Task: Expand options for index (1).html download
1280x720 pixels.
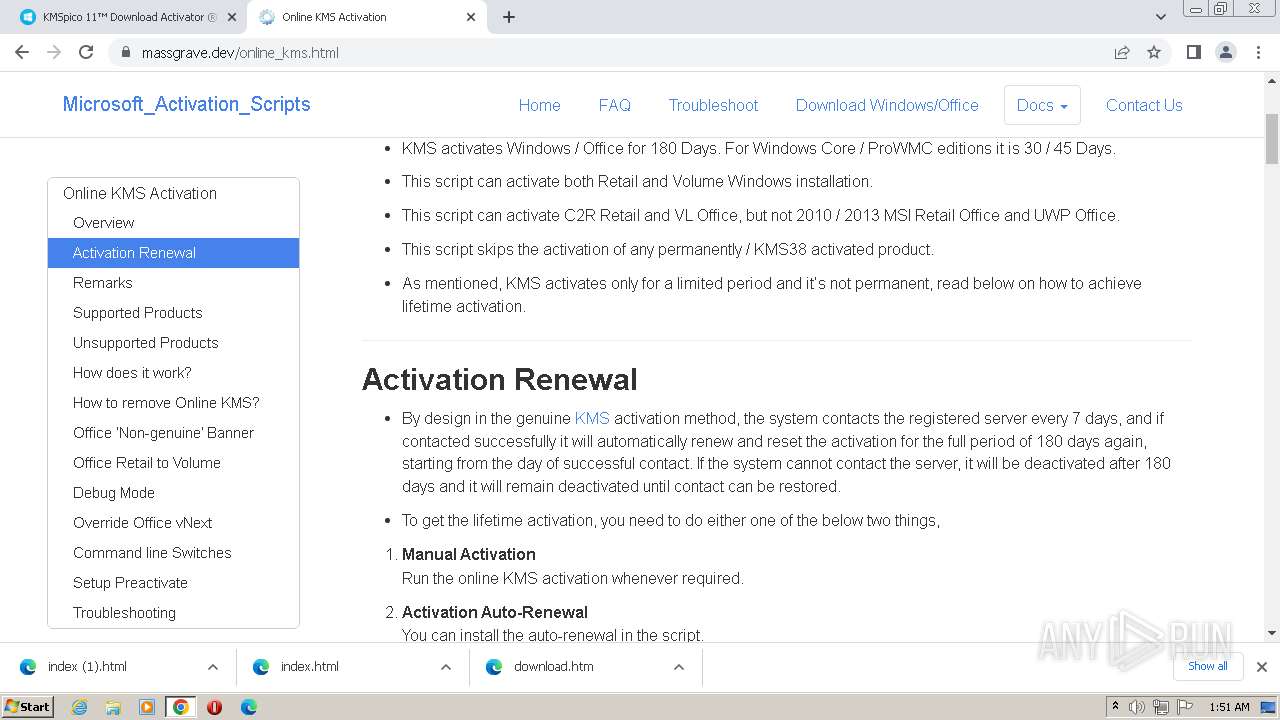Action: click(x=213, y=667)
